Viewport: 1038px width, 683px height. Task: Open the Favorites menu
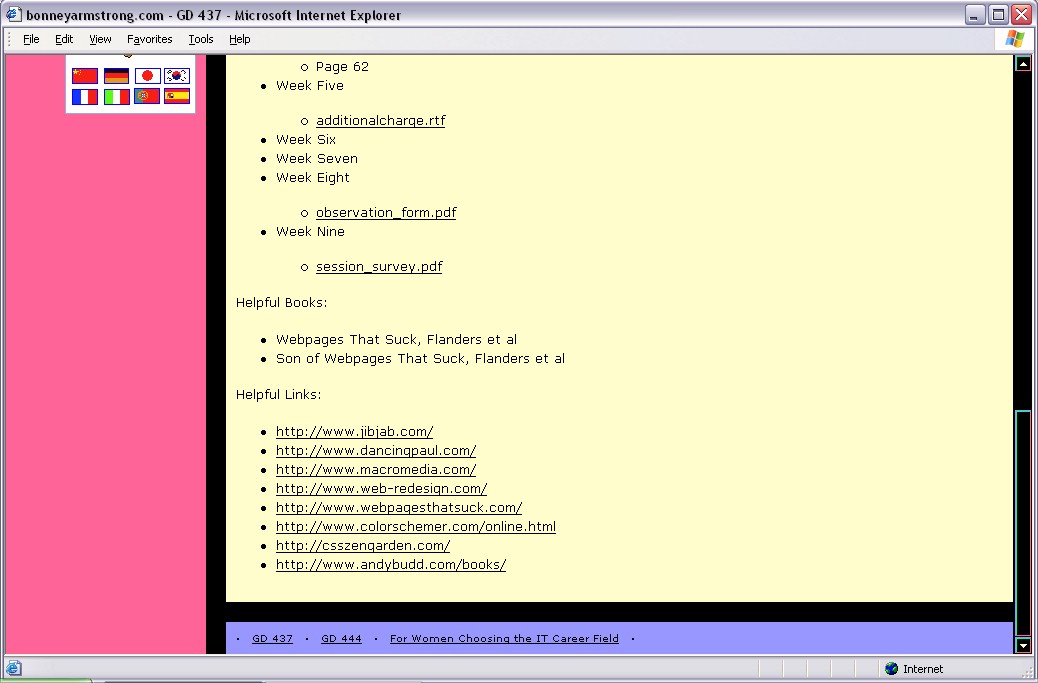click(x=149, y=39)
